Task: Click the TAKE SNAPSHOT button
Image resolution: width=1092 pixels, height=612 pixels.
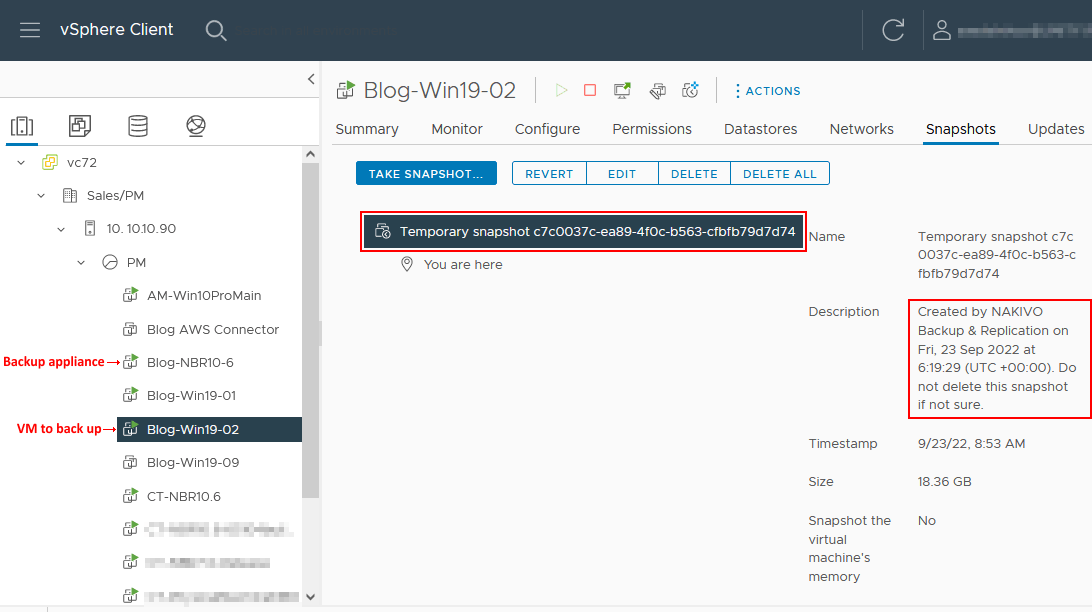Action: (426, 174)
